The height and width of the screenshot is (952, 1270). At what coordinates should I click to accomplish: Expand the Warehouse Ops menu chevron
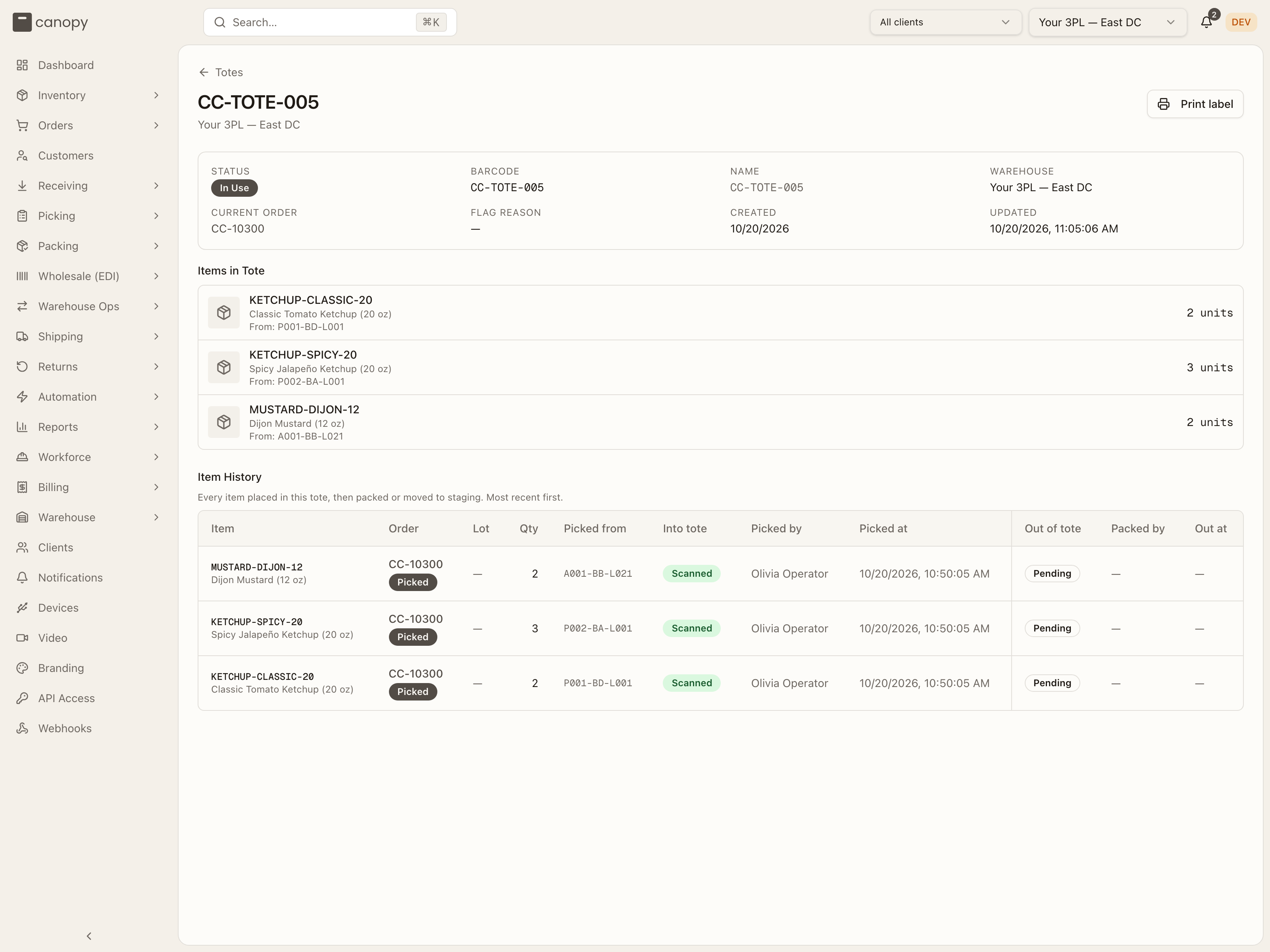[156, 307]
